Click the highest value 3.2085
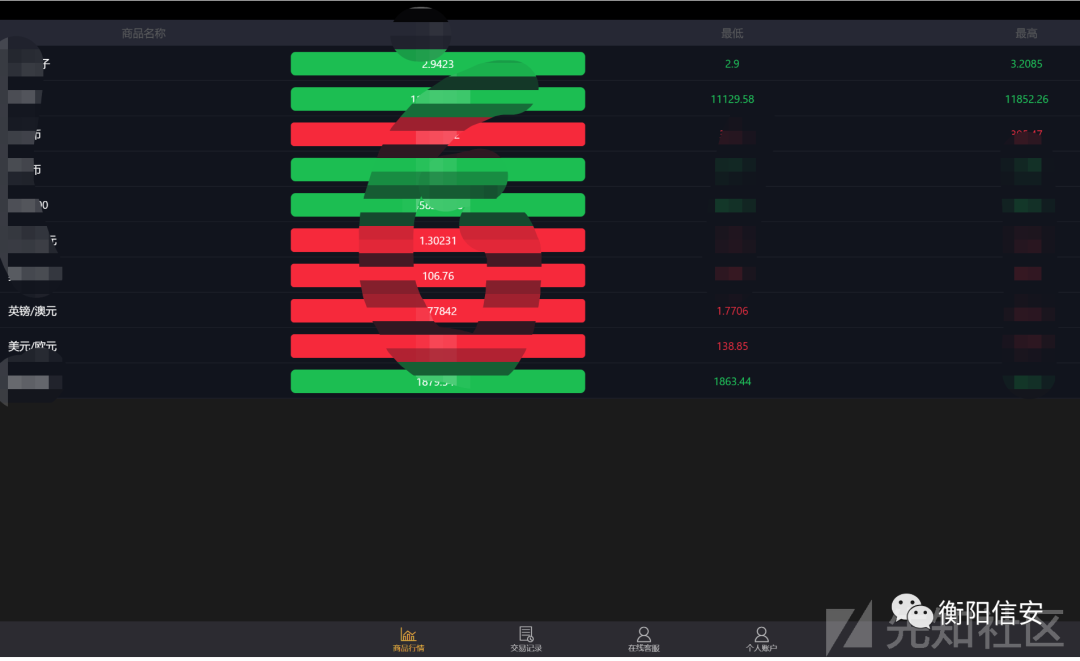The height and width of the screenshot is (661, 1080). coord(1026,64)
